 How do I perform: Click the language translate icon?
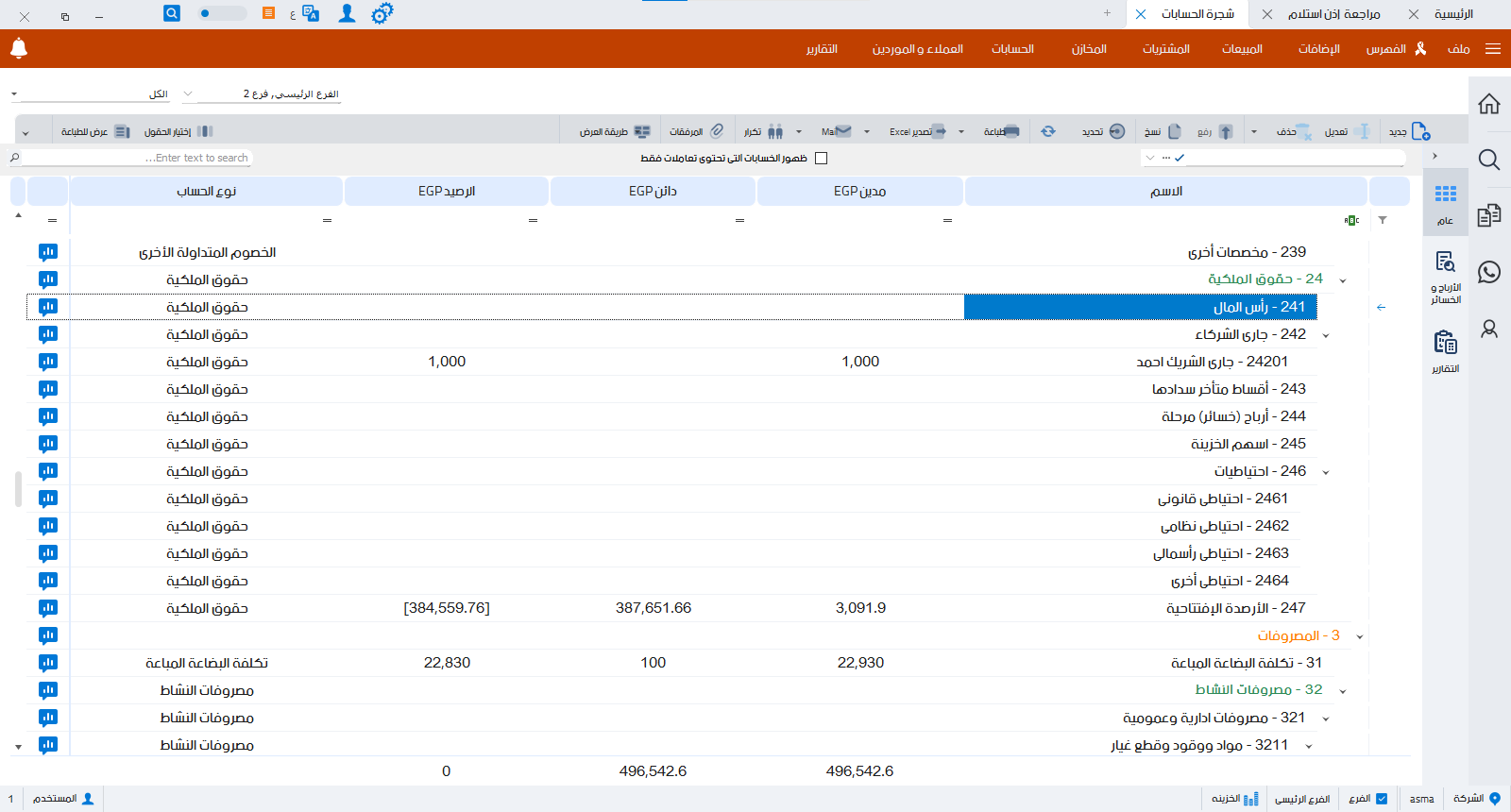tap(310, 14)
